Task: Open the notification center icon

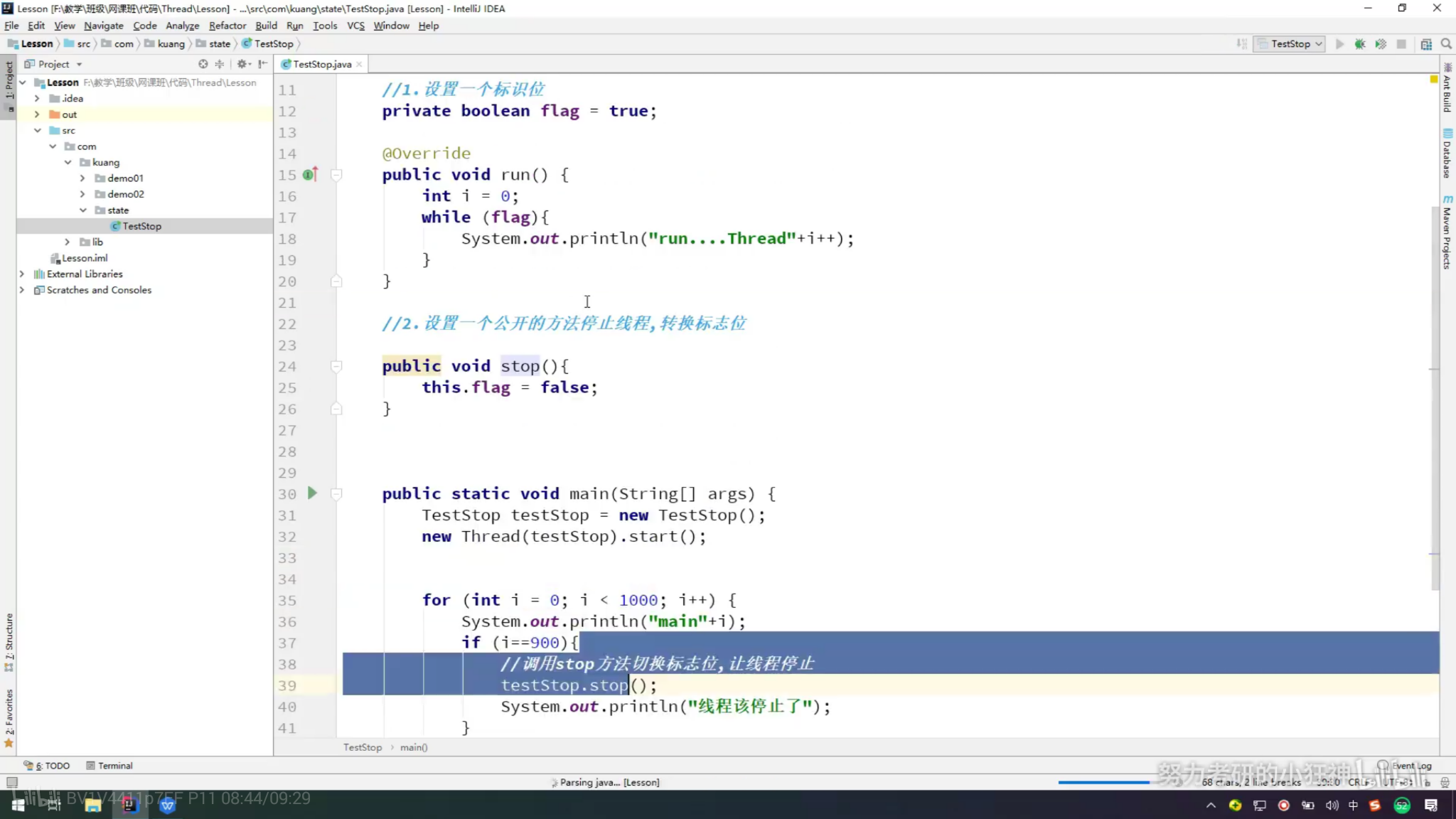Action: click(1431, 805)
